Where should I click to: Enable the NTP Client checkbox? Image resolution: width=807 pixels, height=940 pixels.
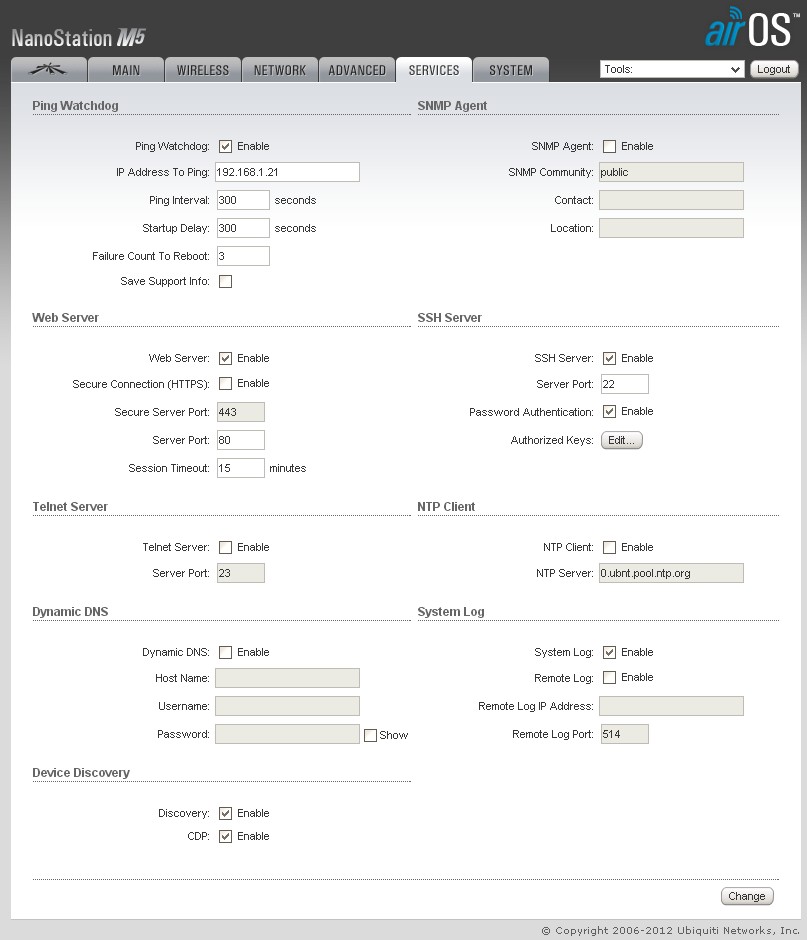609,547
